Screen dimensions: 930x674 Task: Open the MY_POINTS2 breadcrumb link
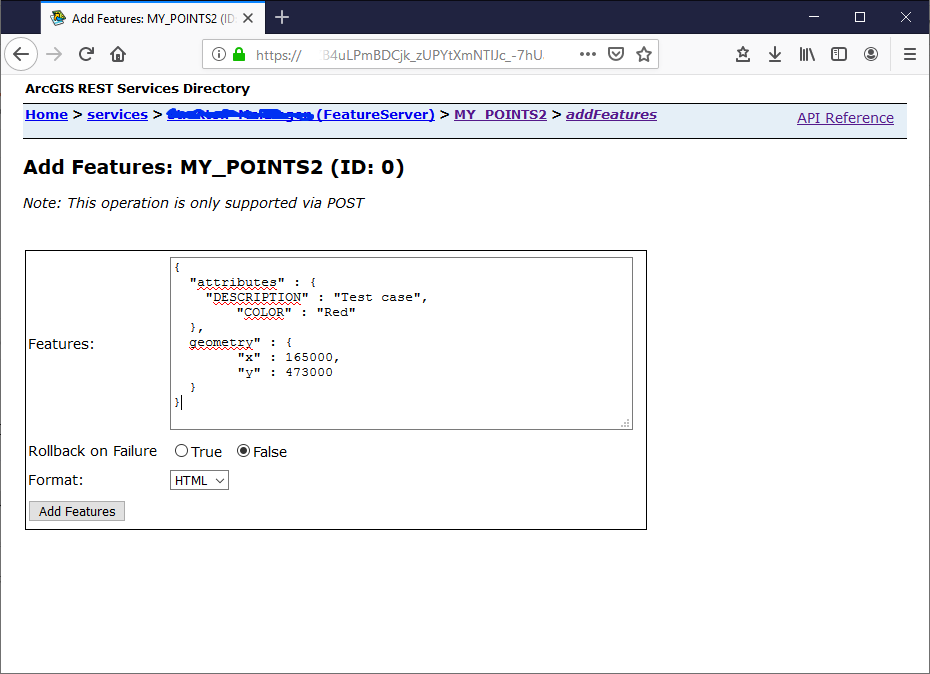point(500,115)
